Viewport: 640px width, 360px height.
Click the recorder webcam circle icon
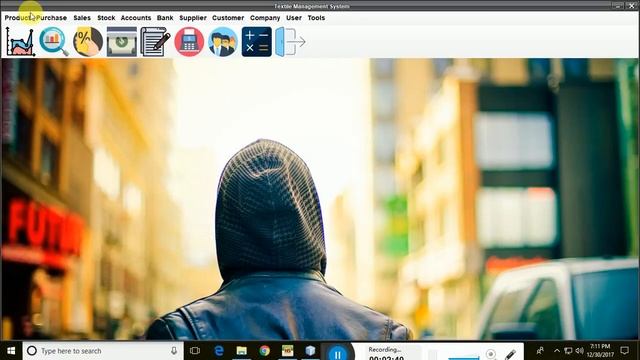[x=491, y=354]
